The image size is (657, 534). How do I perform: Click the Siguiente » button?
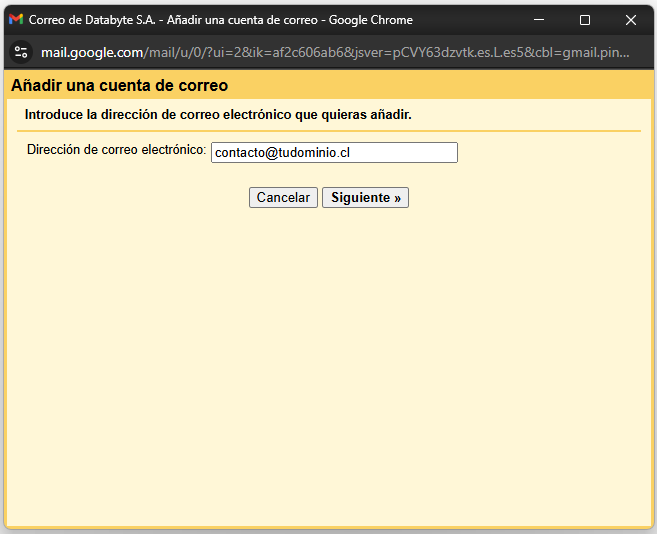(x=365, y=197)
